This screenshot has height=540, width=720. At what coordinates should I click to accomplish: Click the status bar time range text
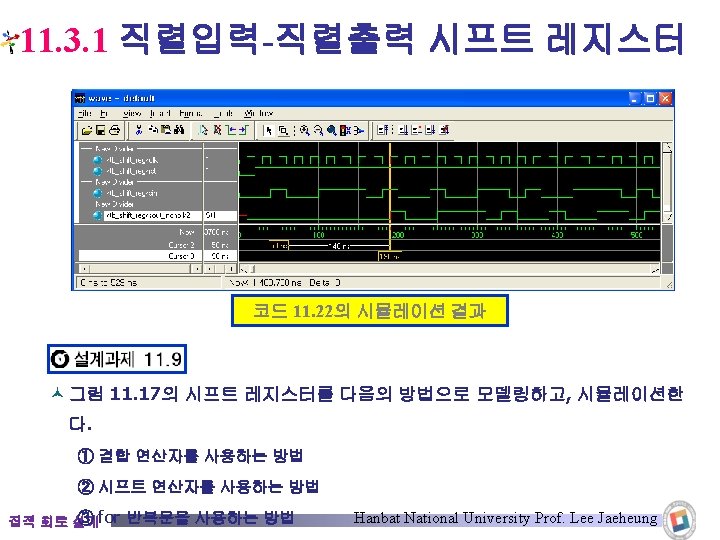pyautogui.click(x=109, y=283)
